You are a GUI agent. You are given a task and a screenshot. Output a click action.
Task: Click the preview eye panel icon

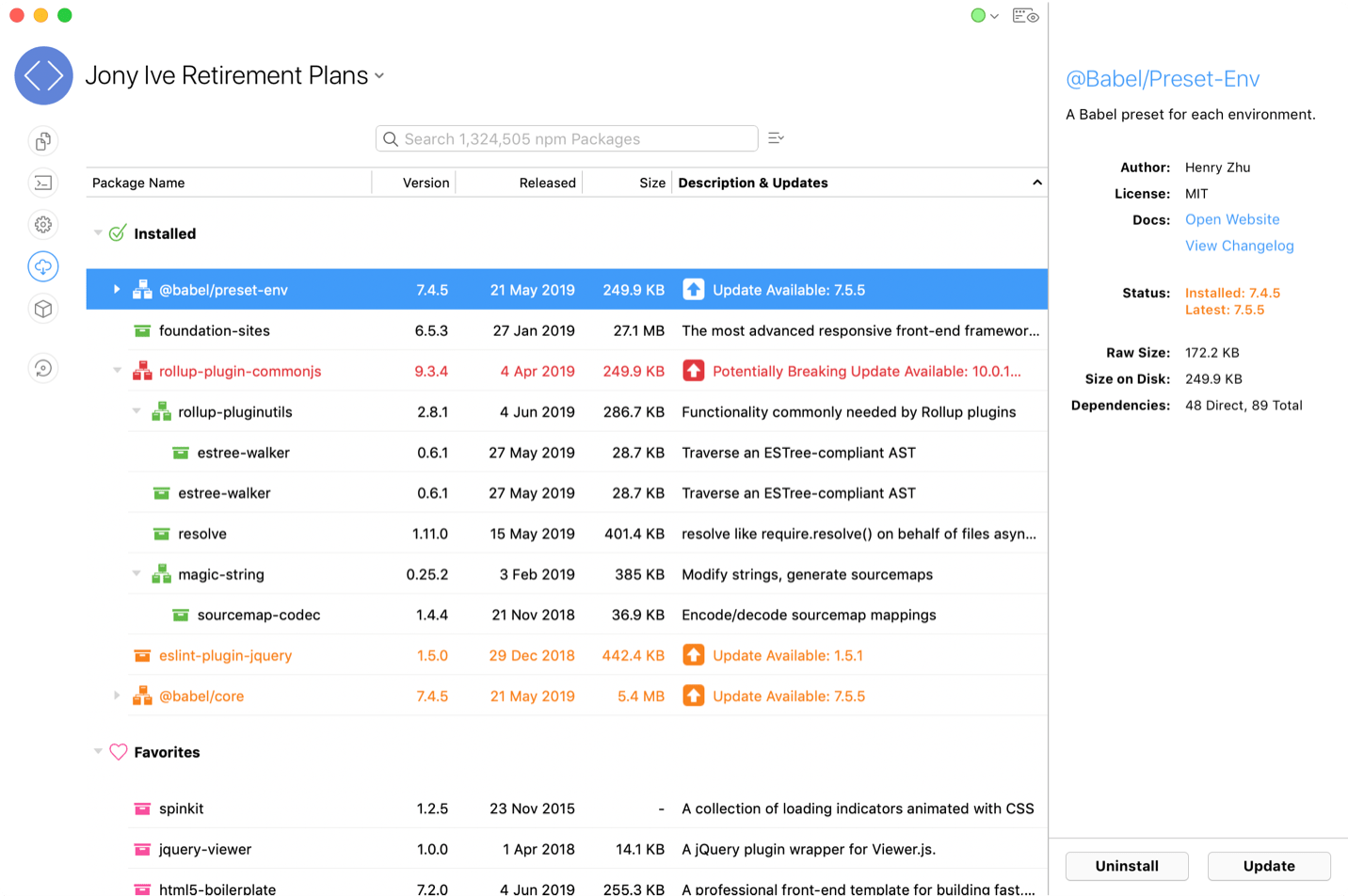(x=1025, y=15)
